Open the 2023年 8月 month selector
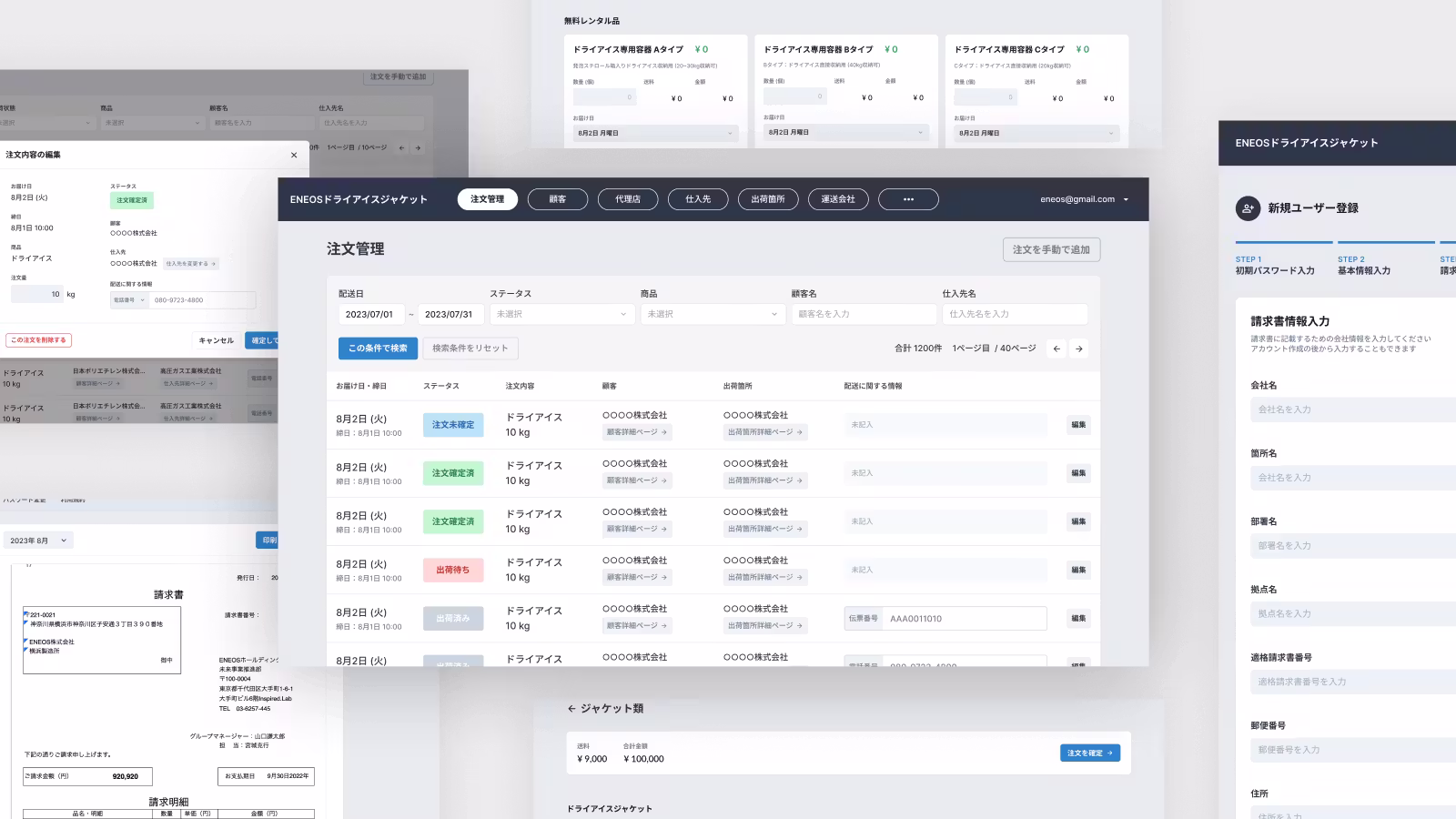 tap(38, 541)
